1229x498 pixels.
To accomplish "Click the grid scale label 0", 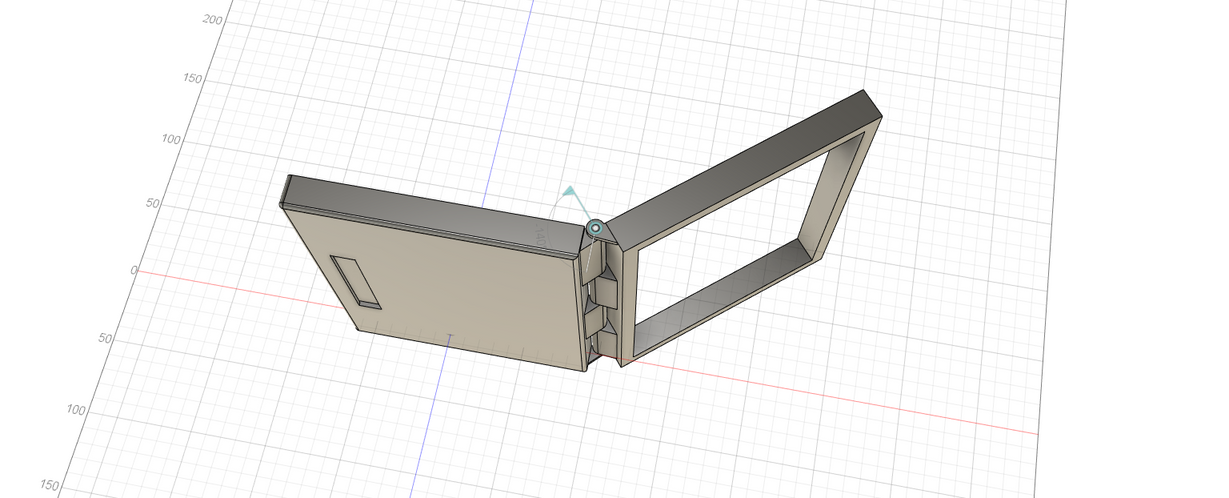I will (x=133, y=270).
